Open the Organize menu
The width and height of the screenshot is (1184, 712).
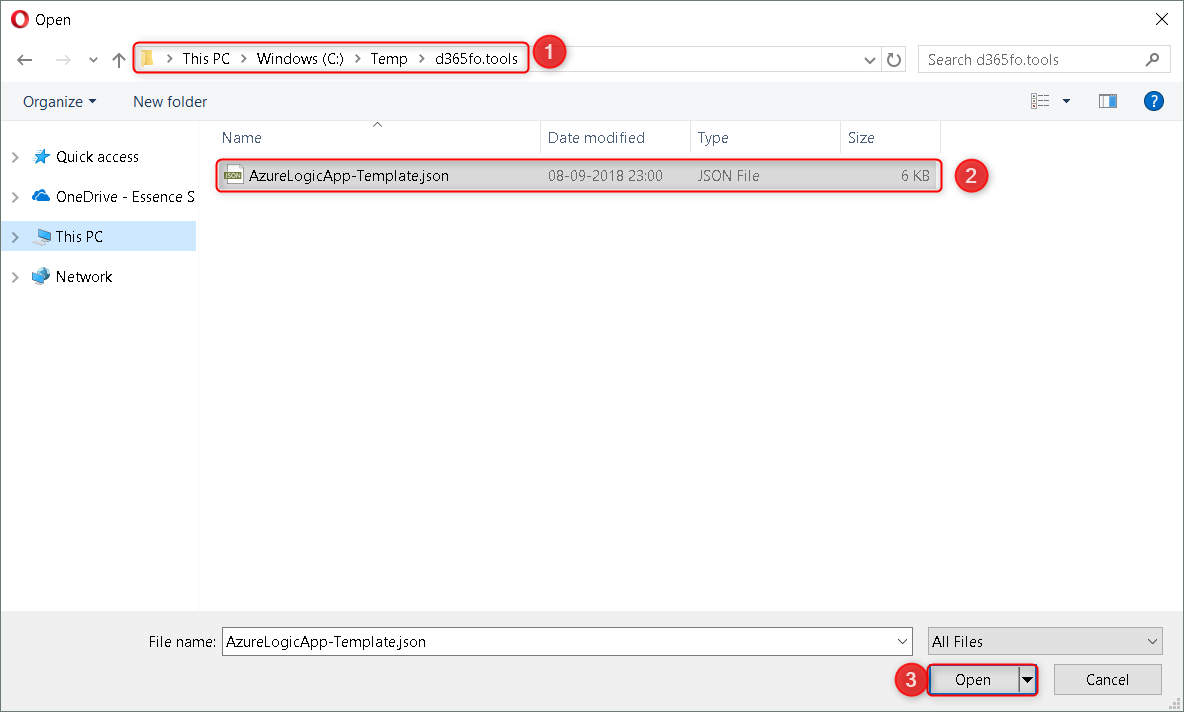(60, 101)
